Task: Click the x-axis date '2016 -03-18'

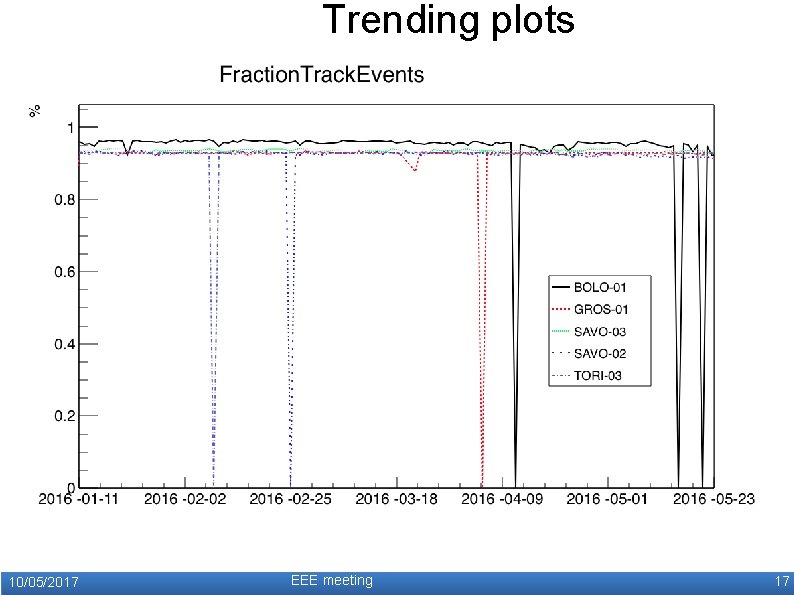Action: tap(396, 499)
